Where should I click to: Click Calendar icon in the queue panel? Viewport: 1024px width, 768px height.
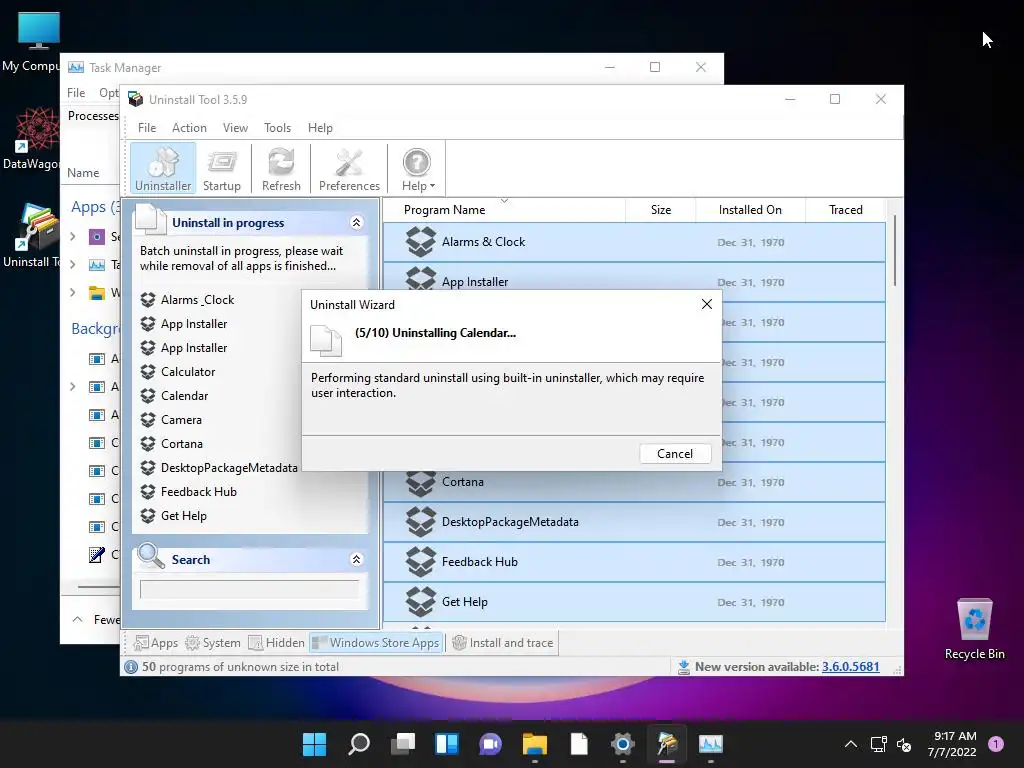(148, 396)
